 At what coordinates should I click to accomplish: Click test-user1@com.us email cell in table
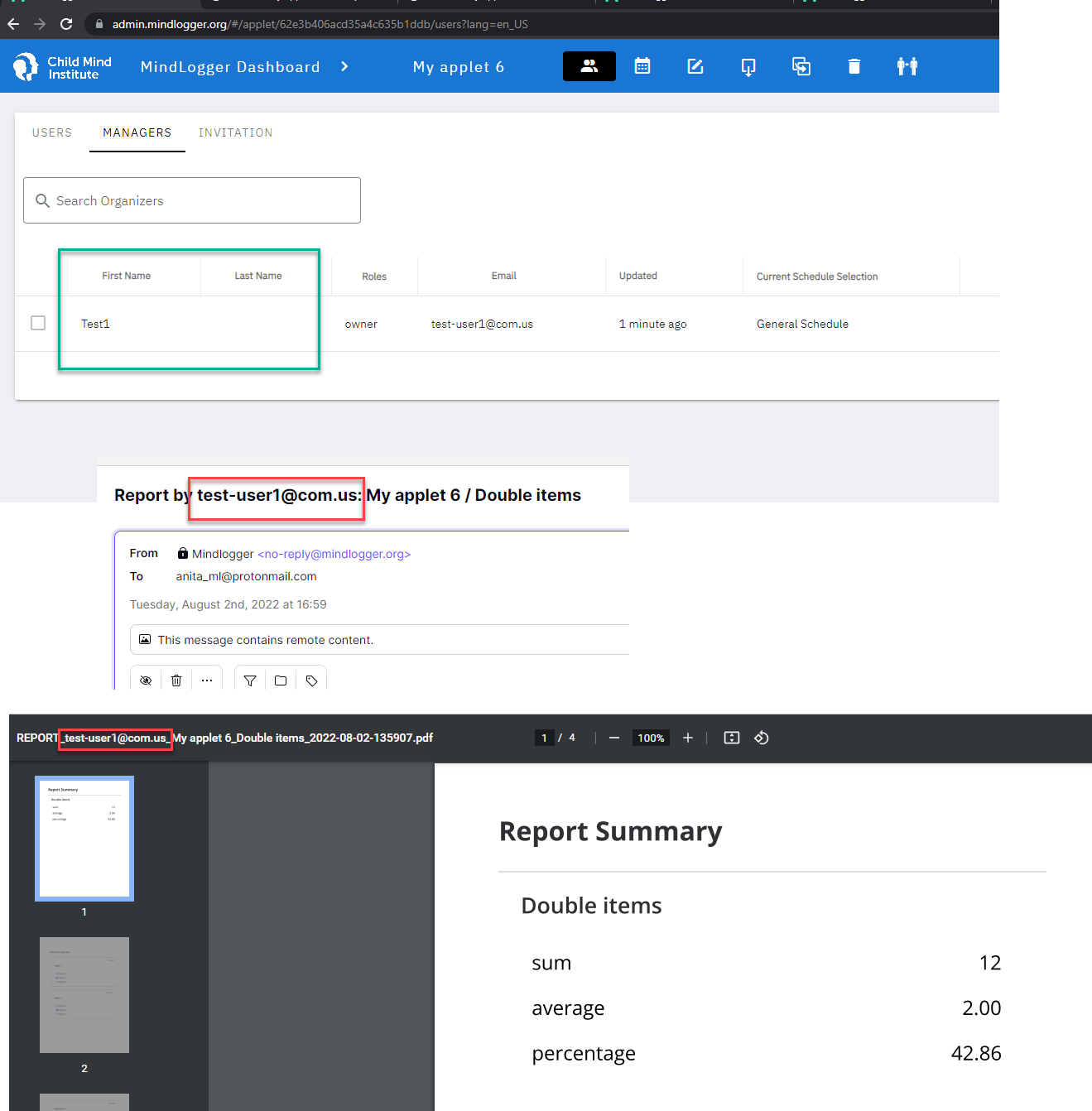(482, 324)
